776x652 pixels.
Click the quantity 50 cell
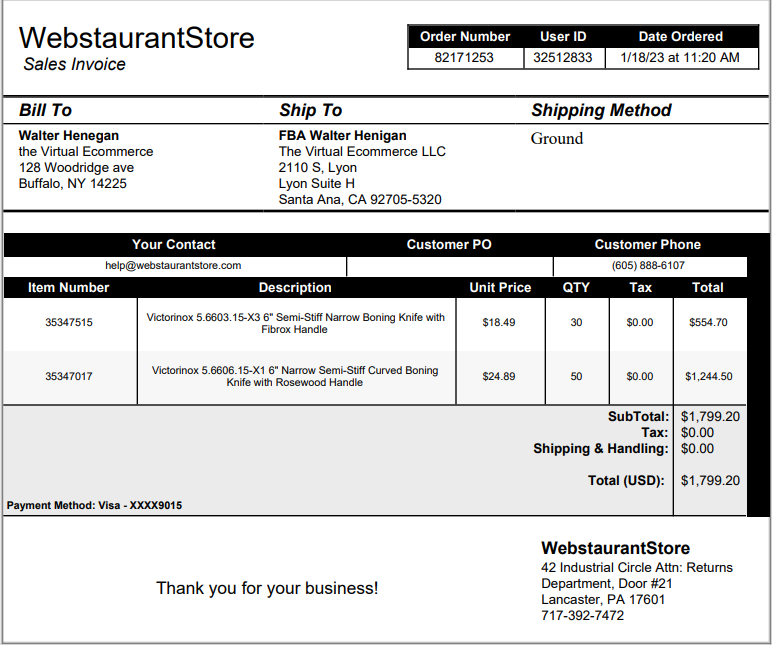[x=576, y=376]
